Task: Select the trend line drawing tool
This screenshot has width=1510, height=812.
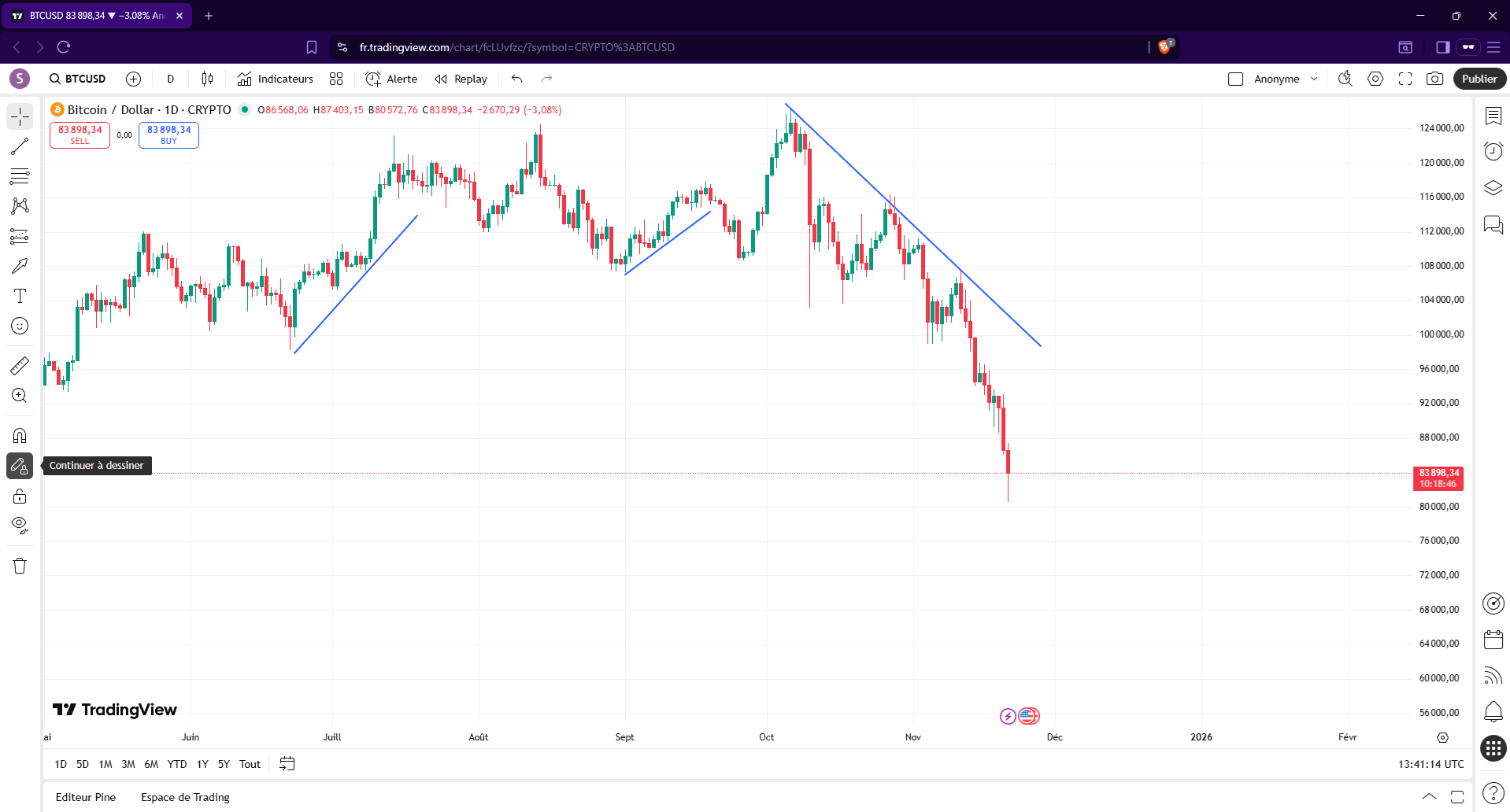Action: [20, 146]
